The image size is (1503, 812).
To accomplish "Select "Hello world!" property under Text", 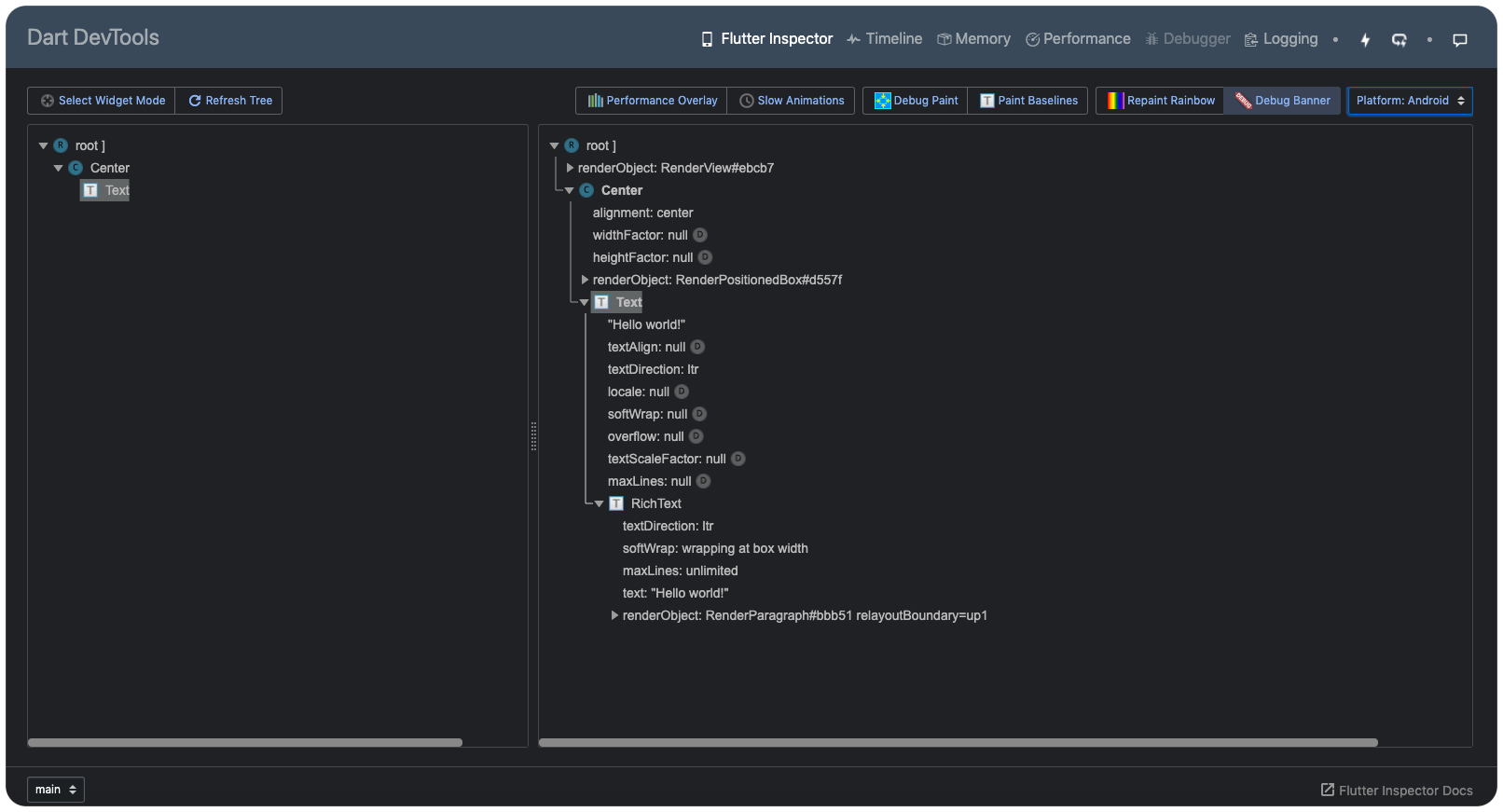I will [646, 324].
